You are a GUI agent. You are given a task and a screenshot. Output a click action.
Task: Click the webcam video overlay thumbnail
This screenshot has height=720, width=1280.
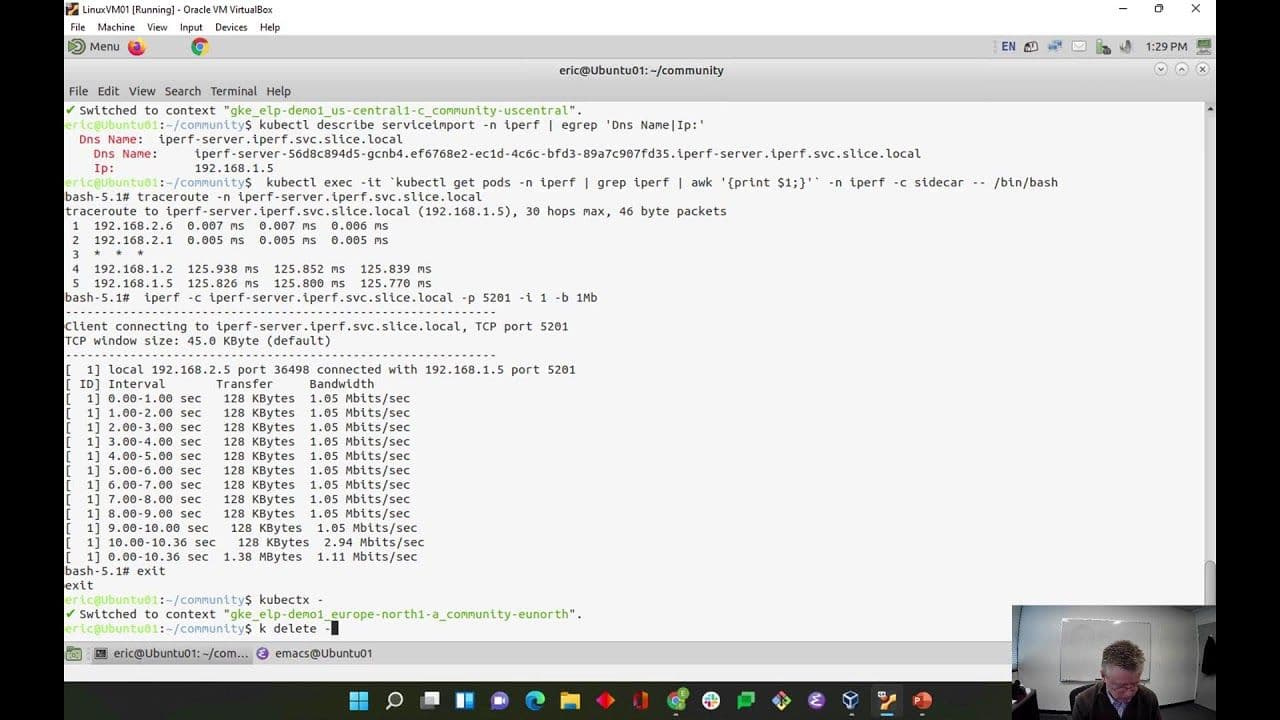click(x=1114, y=662)
